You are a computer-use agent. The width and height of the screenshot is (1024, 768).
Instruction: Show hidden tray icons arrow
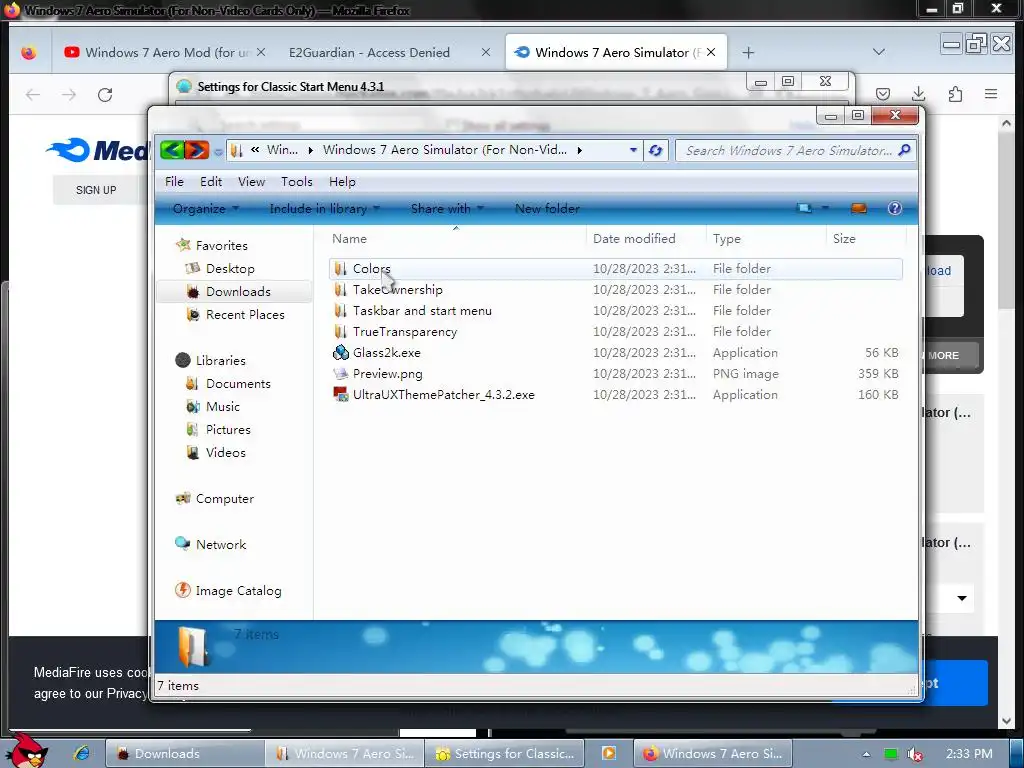point(866,754)
